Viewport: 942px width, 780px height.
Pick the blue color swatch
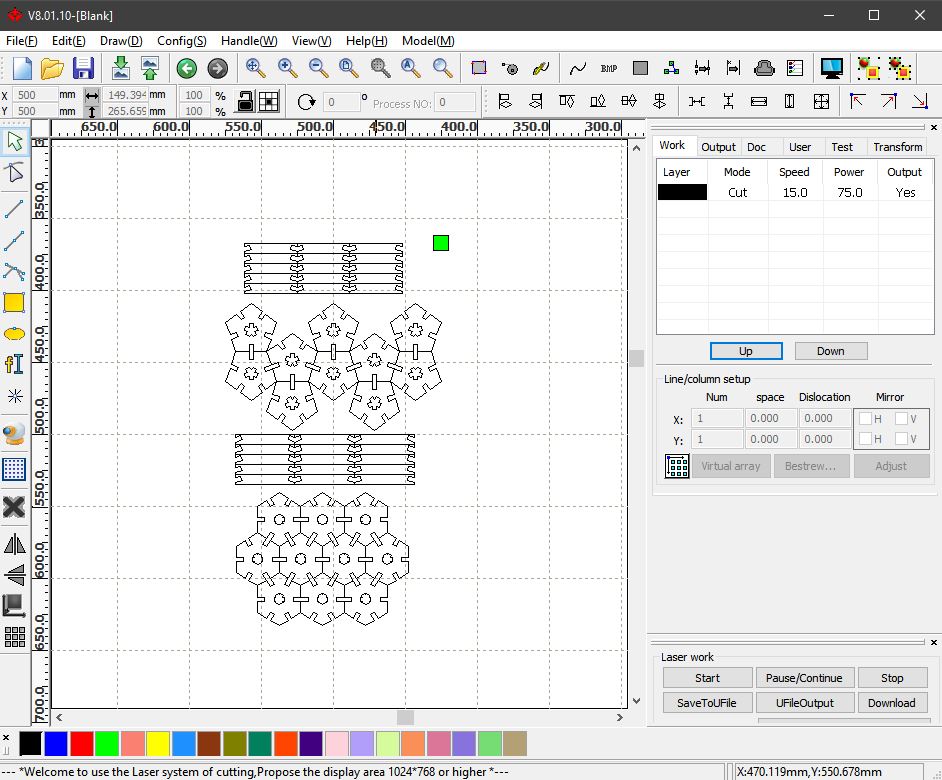click(56, 743)
